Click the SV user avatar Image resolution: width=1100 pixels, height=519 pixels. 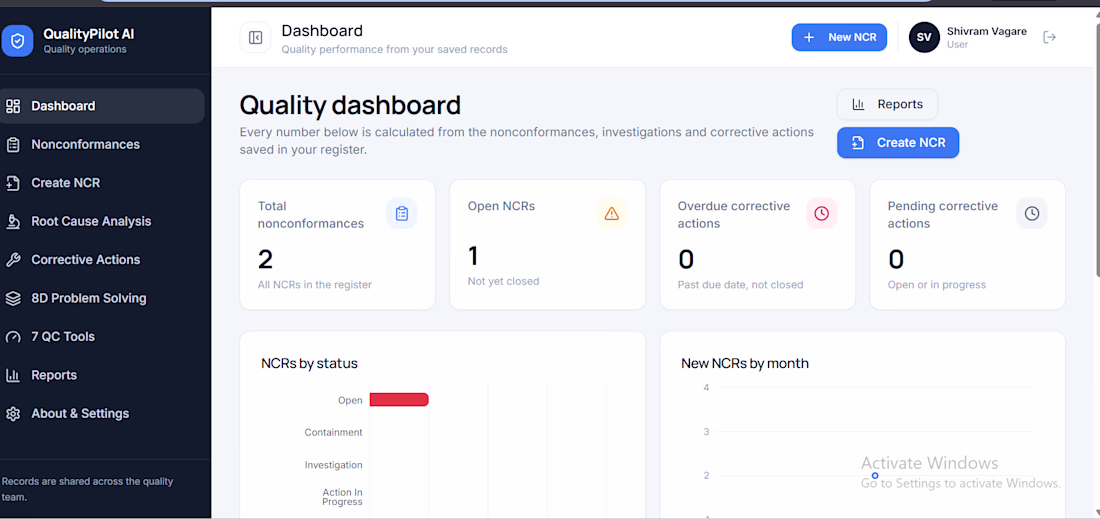click(x=924, y=37)
